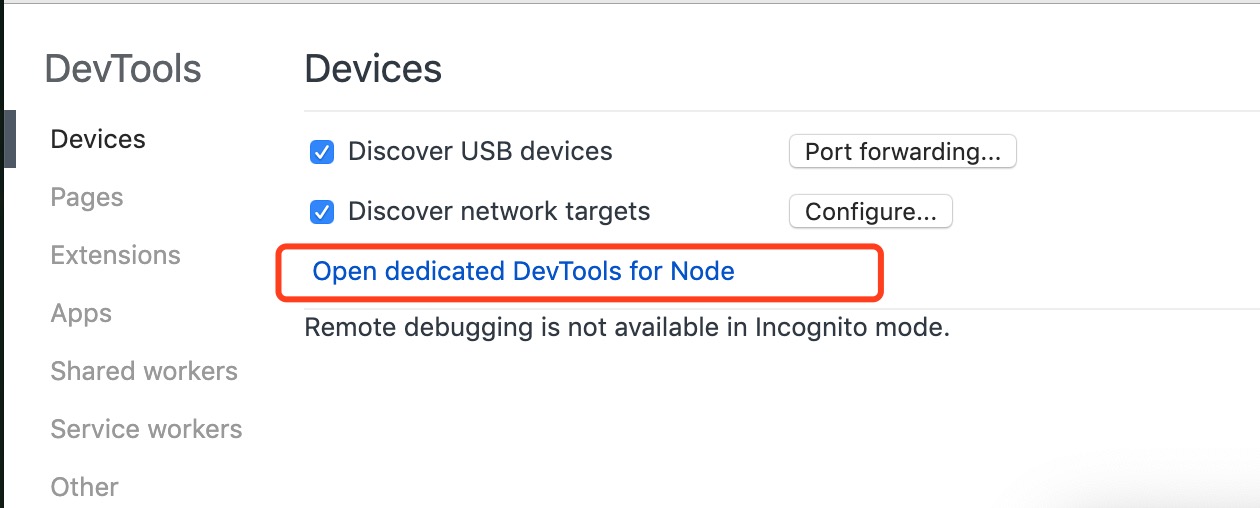Show the Apps section
This screenshot has width=1260, height=508.
pos(81,313)
